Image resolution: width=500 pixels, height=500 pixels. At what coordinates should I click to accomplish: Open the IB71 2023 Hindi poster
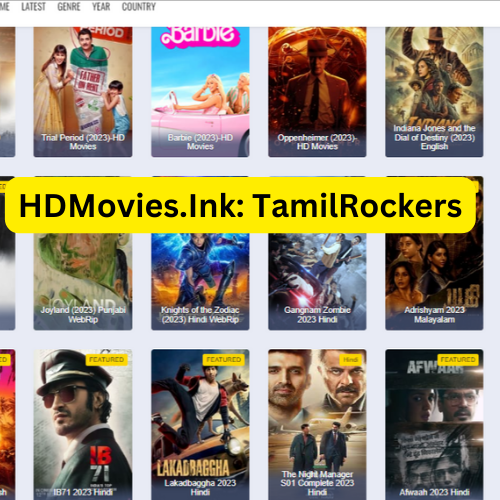[x=83, y=424]
